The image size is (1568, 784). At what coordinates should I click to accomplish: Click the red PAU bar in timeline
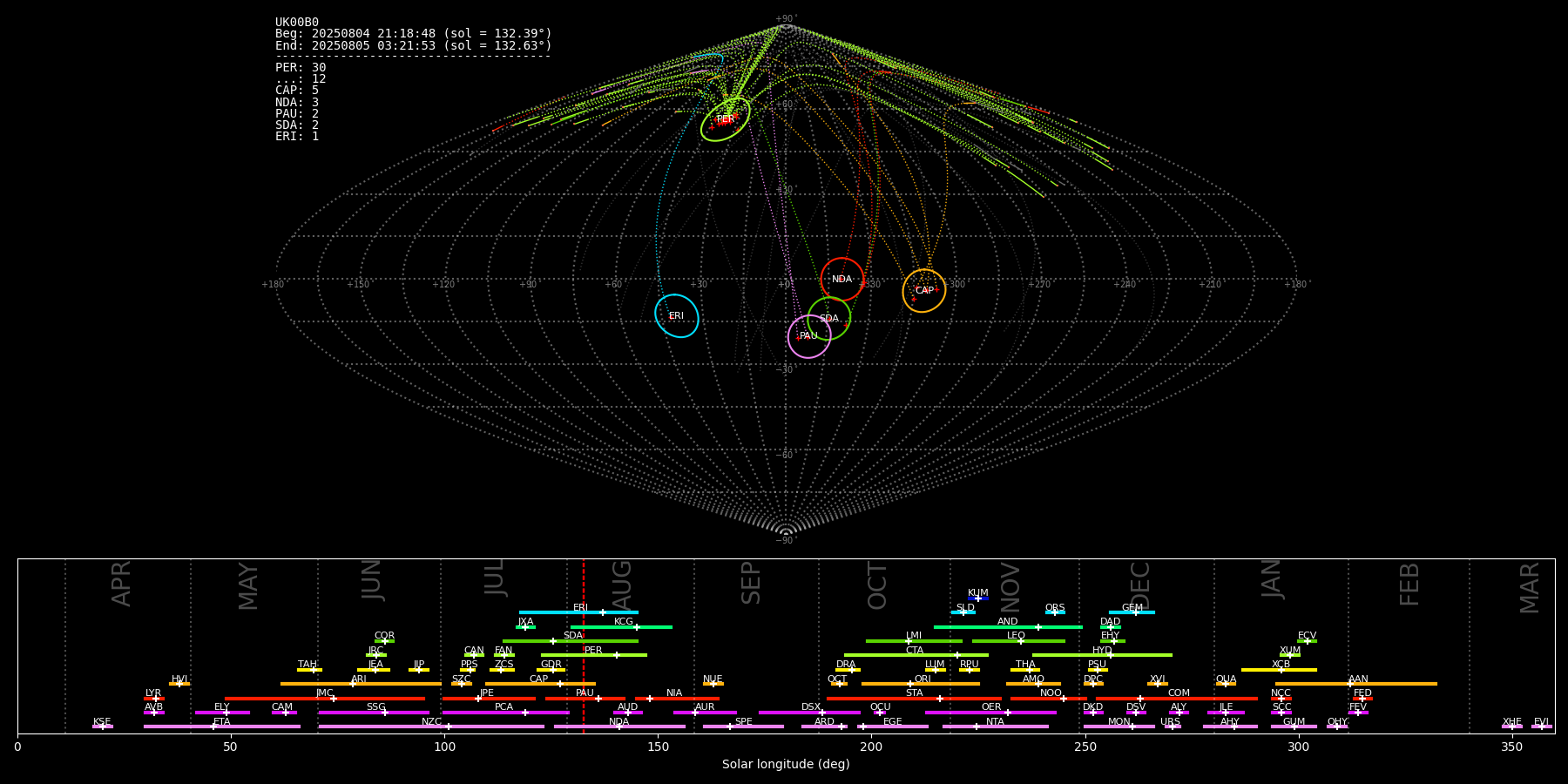point(585,699)
